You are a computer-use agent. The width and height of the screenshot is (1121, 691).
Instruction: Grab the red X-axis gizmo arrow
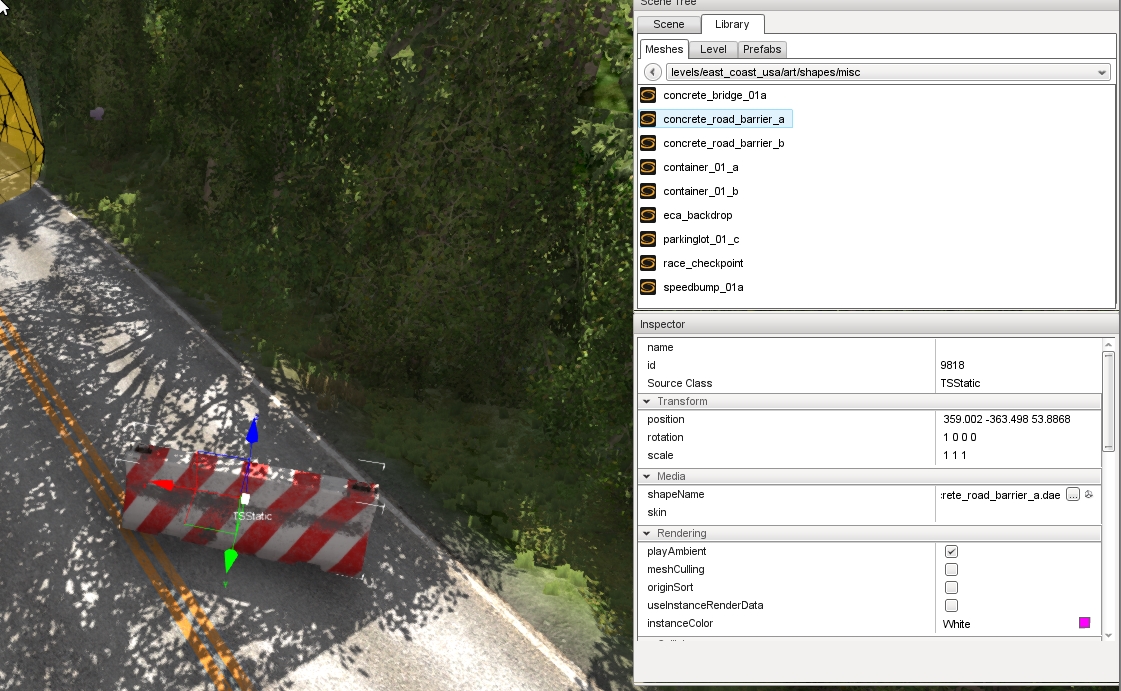(163, 484)
